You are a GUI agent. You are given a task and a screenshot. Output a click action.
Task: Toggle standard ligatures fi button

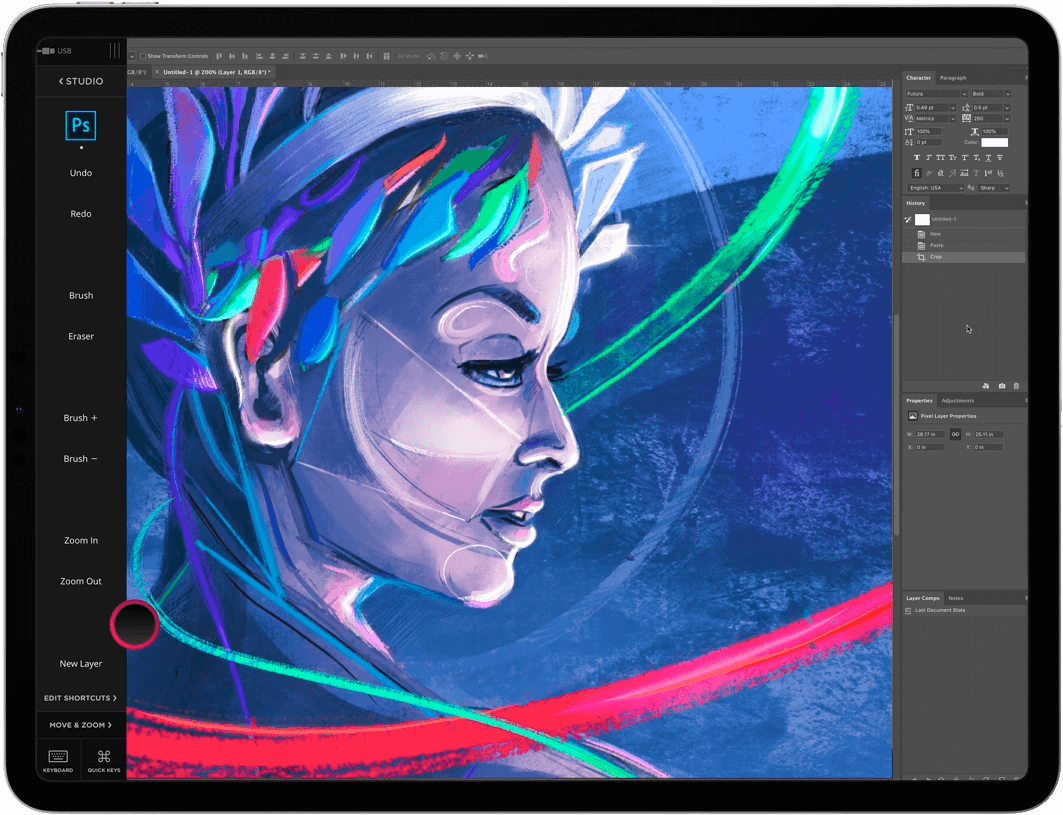(917, 173)
